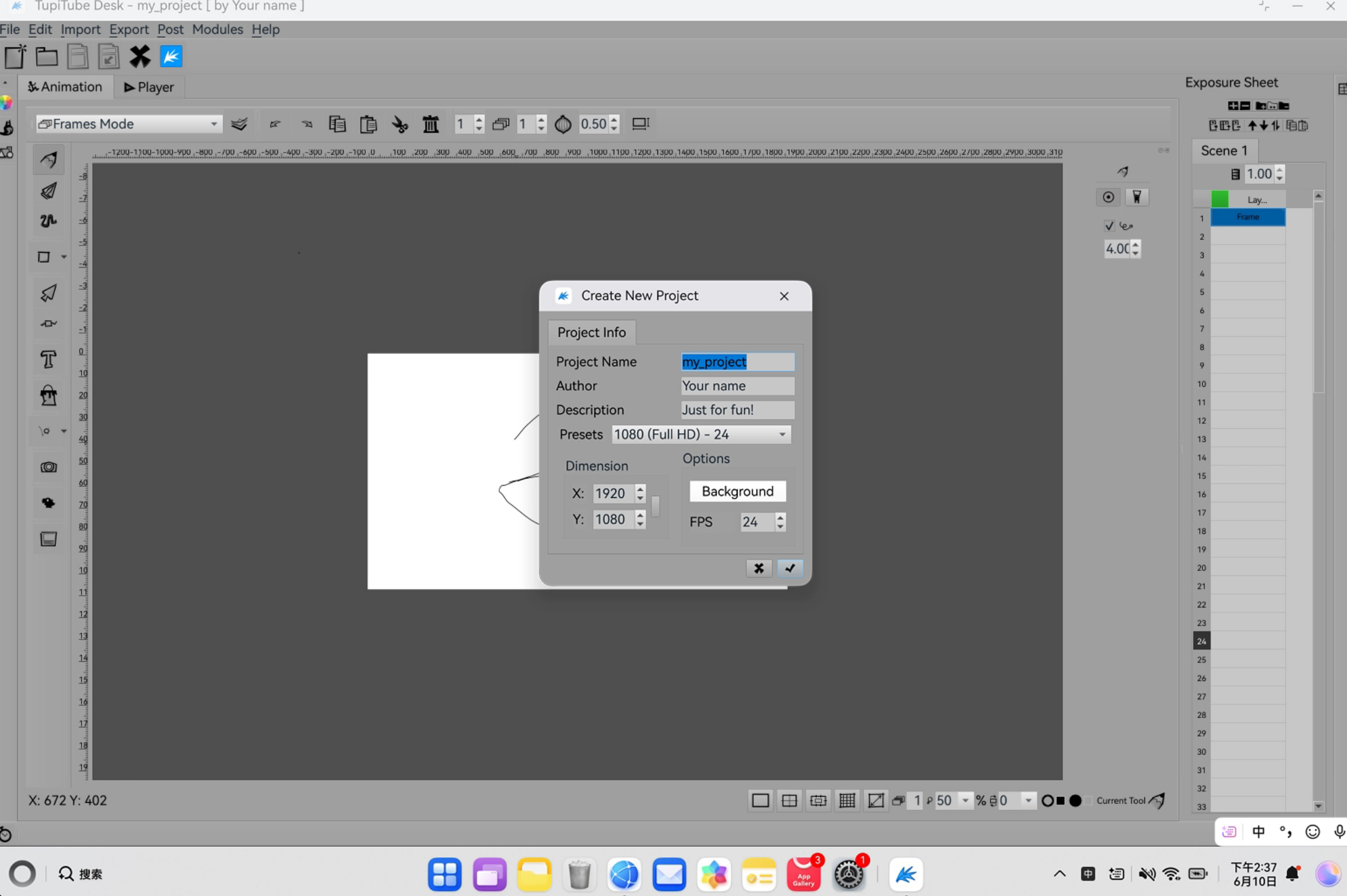This screenshot has width=1347, height=896.
Task: Open the Frames Mode dropdown
Action: coord(129,124)
